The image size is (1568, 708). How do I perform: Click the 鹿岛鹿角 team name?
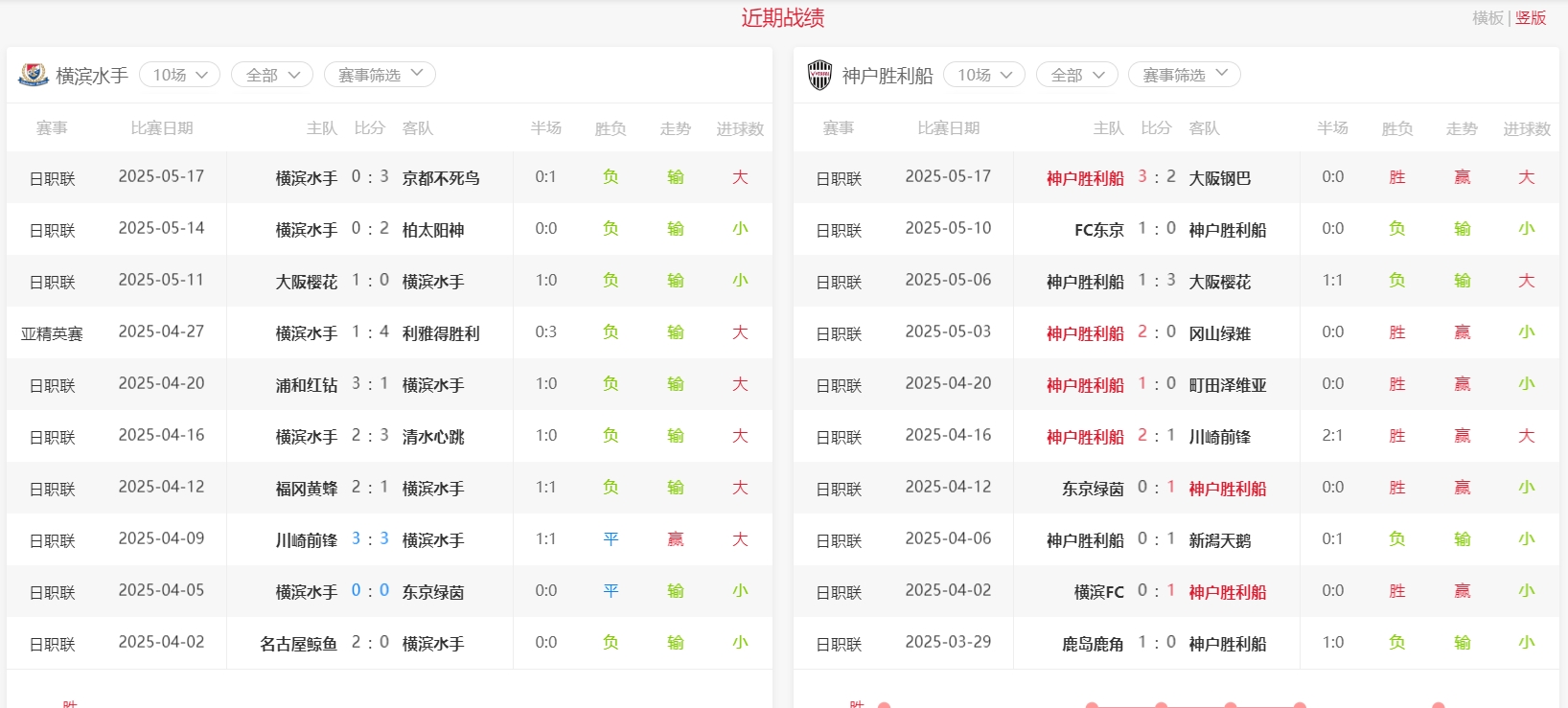tap(1092, 644)
